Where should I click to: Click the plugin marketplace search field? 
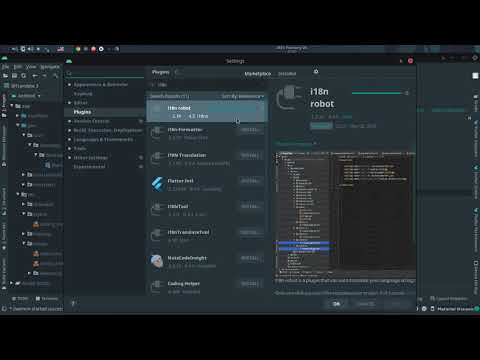click(x=207, y=85)
